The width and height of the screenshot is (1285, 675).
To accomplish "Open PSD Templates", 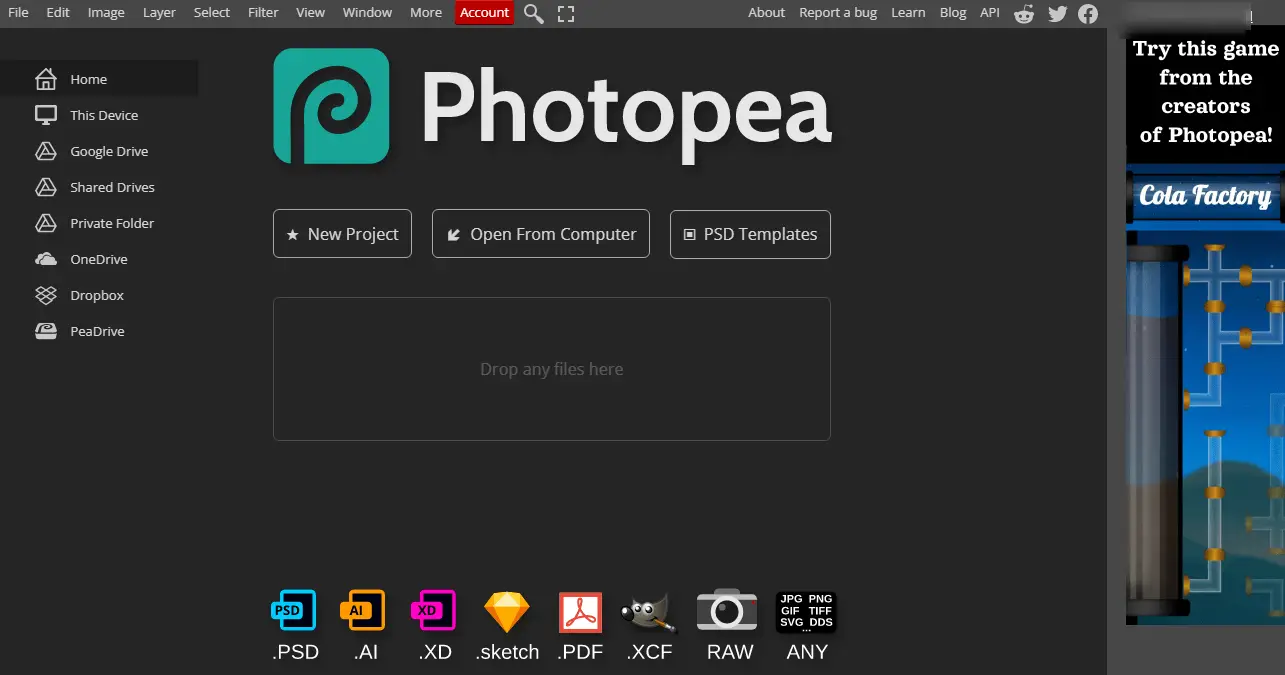I will (x=750, y=234).
